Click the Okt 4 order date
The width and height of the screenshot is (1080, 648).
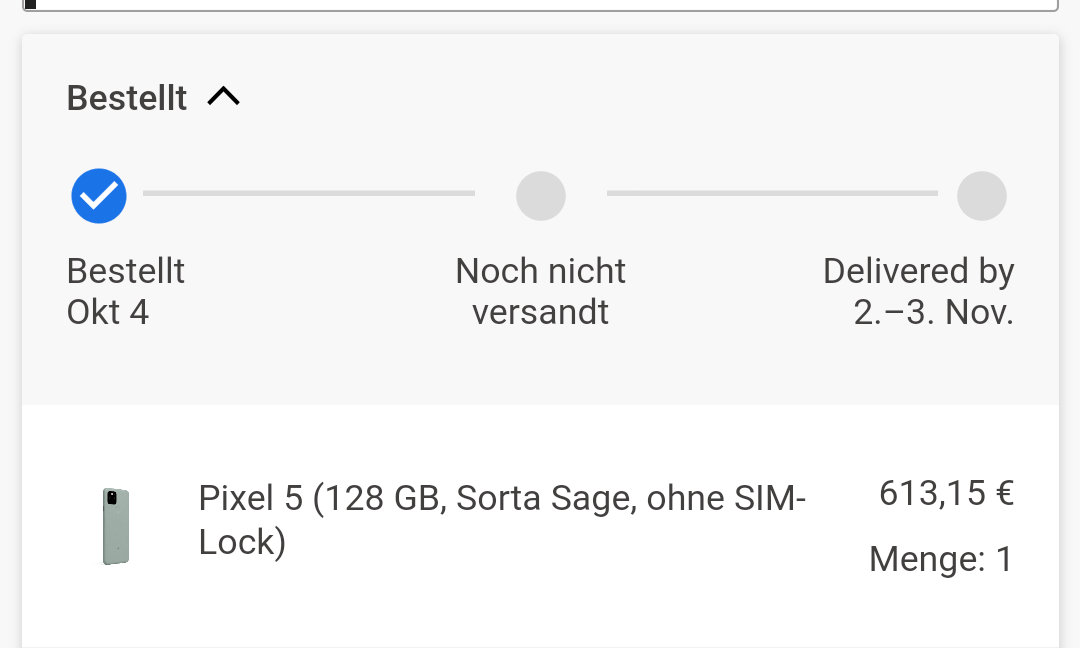pos(108,312)
